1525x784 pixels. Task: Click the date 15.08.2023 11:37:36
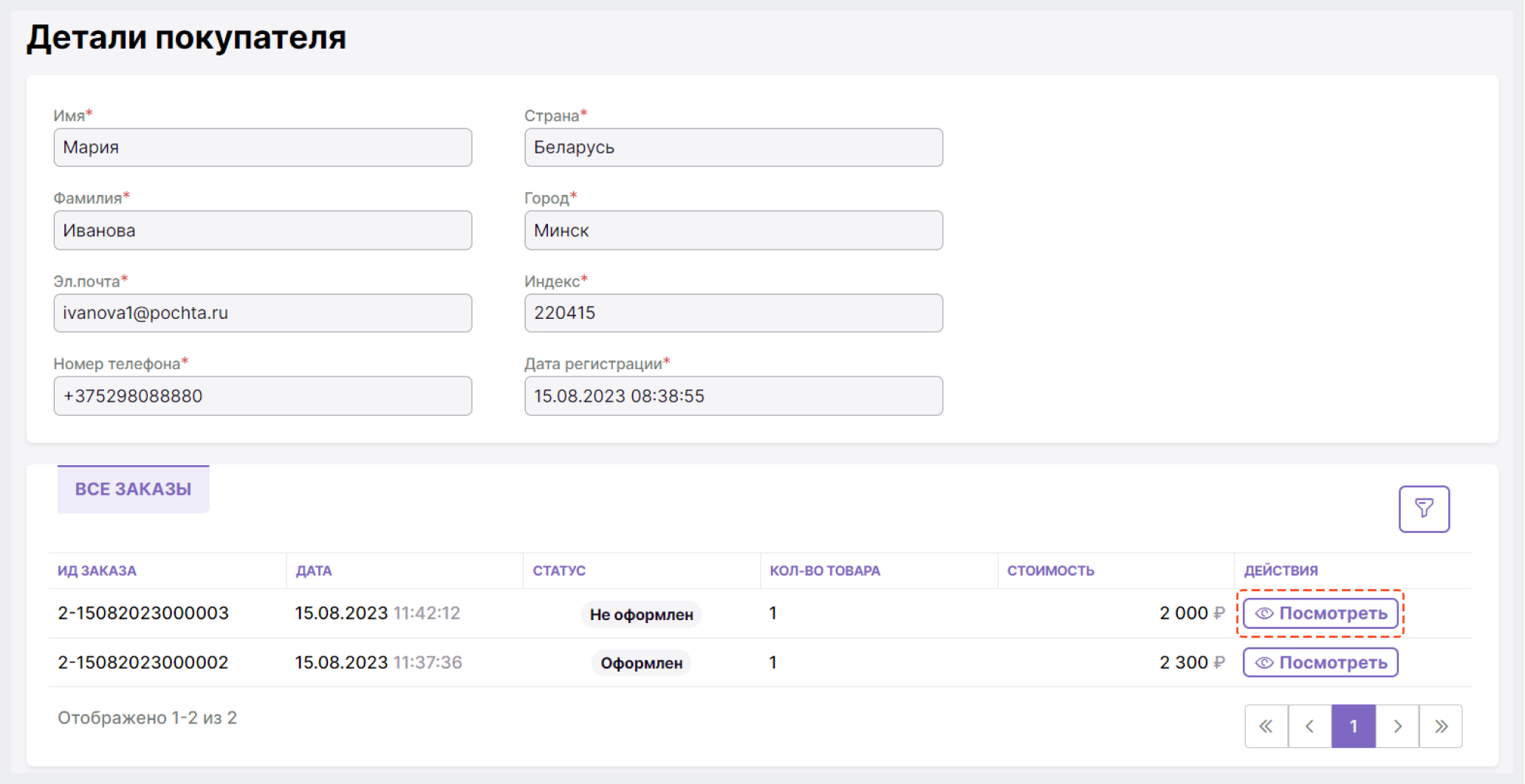[378, 662]
